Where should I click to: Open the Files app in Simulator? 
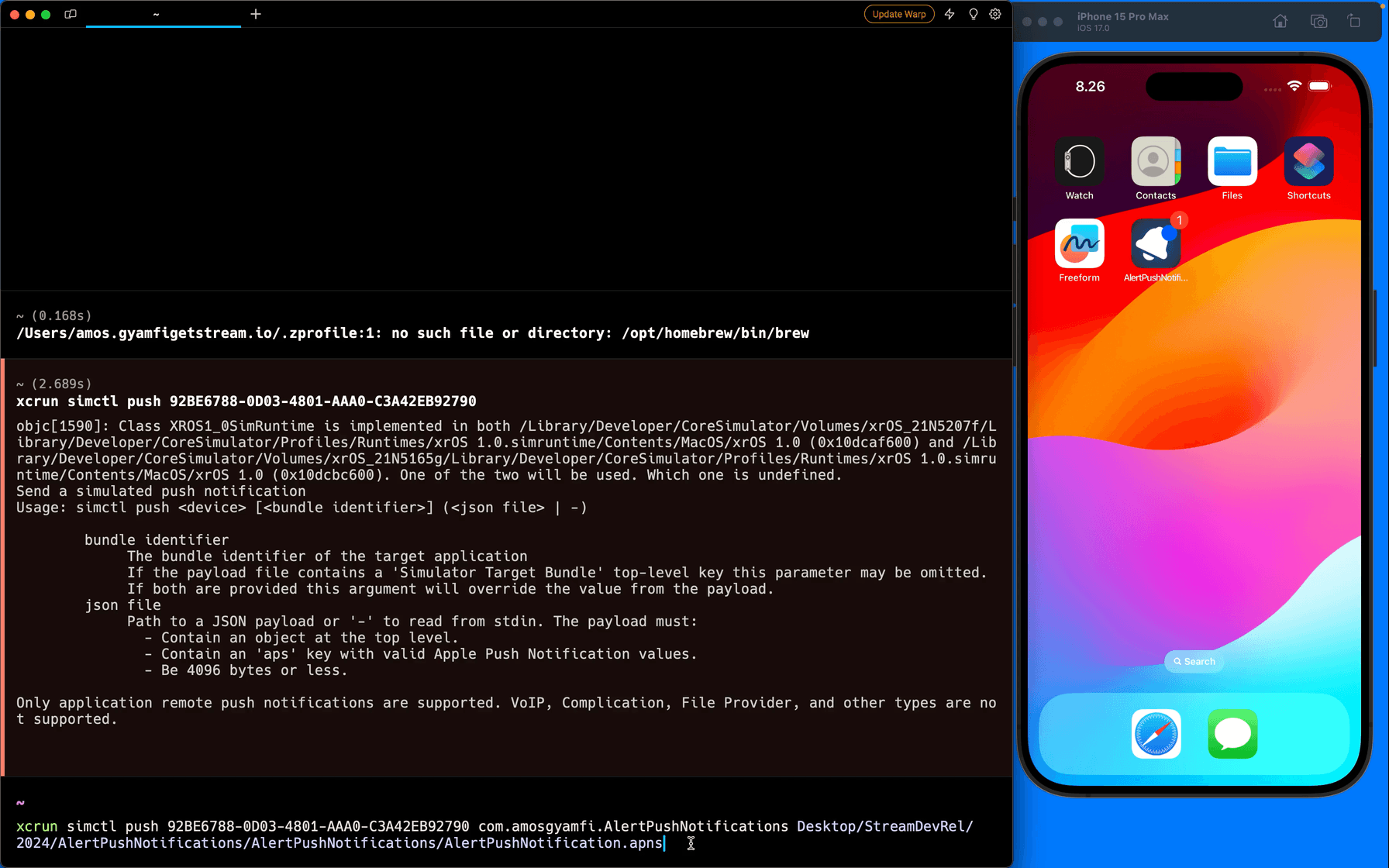pos(1232,161)
